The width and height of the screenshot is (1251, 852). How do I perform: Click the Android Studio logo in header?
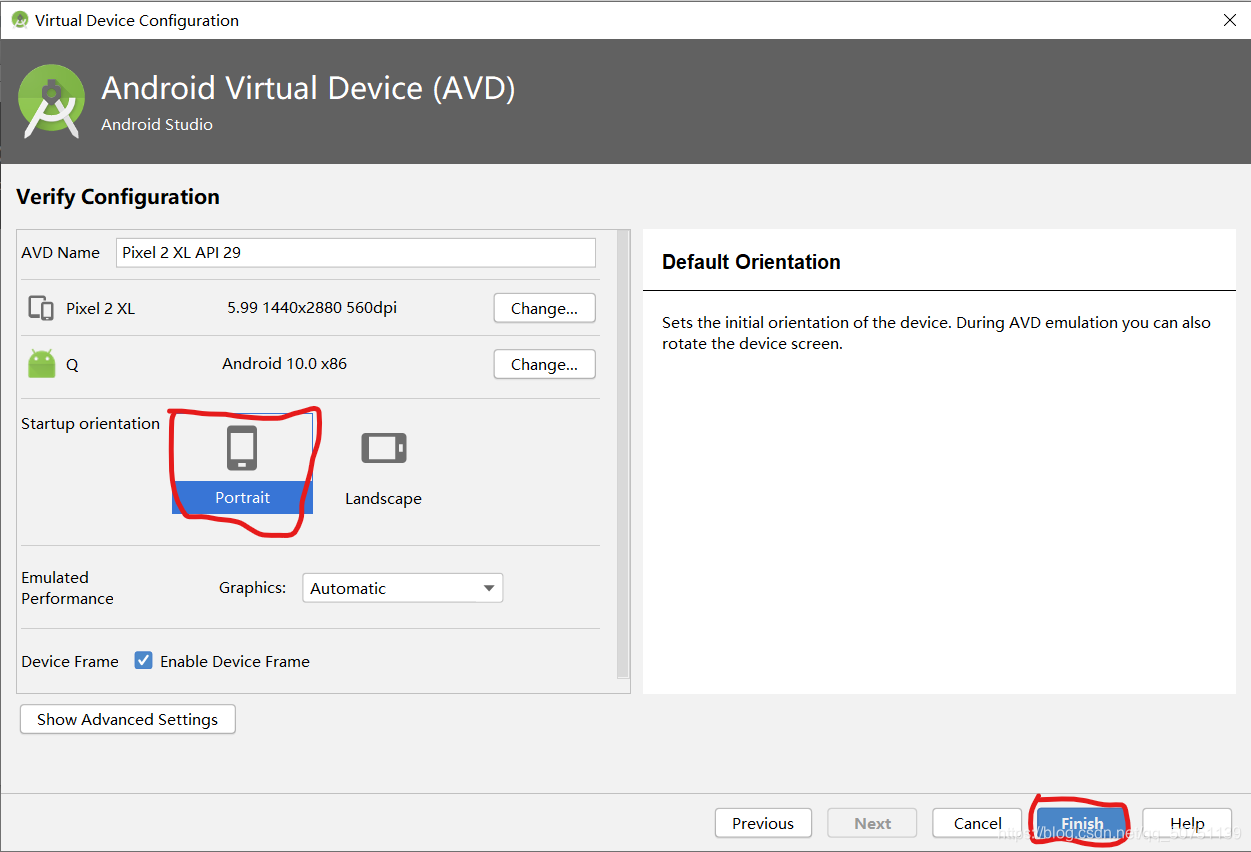click(51, 101)
